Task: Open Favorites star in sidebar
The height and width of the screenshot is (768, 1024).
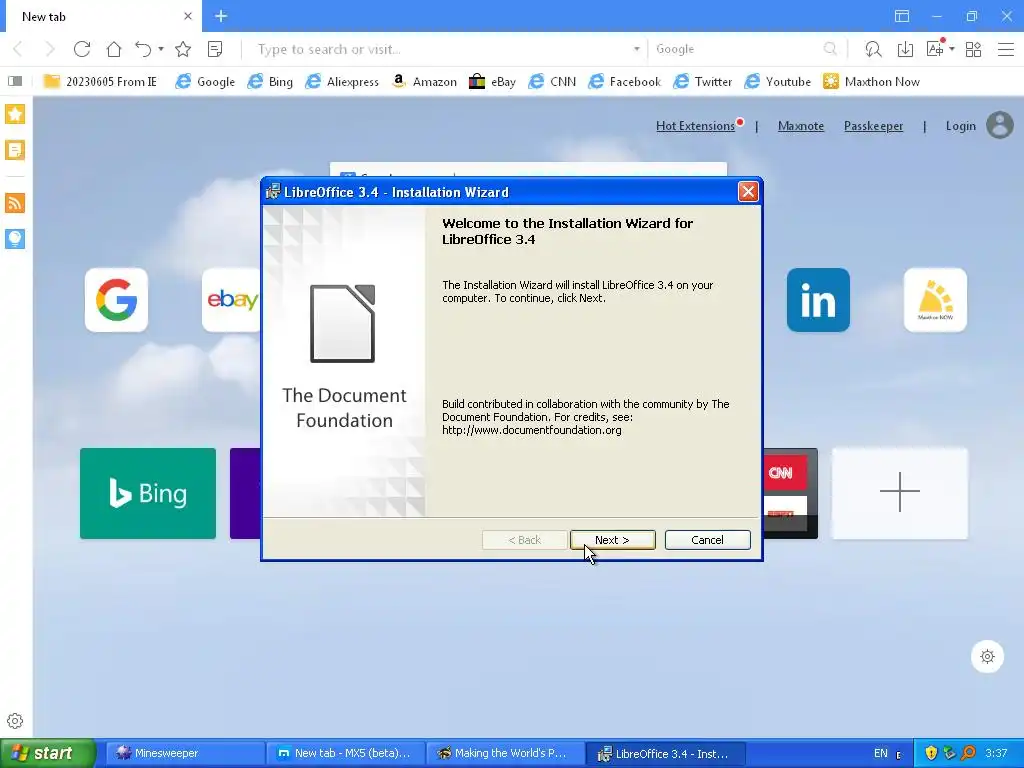Action: [x=15, y=114]
